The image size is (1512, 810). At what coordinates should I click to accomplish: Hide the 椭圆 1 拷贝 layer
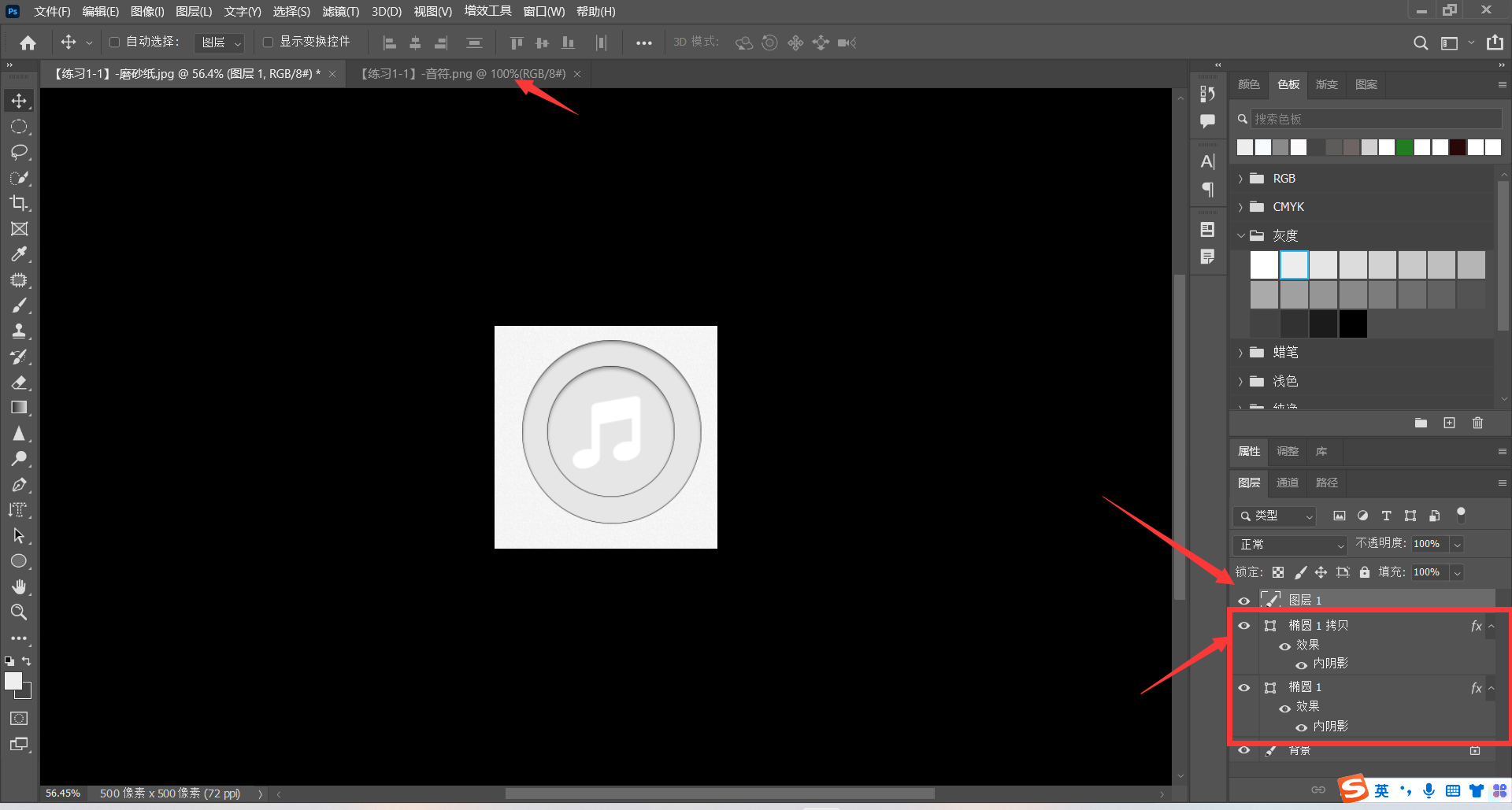coord(1244,626)
